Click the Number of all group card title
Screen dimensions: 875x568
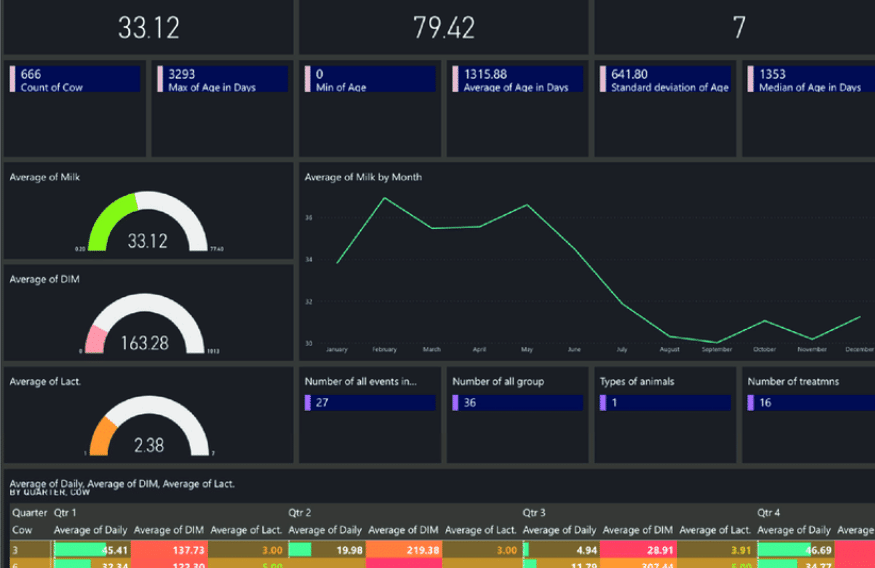click(498, 382)
